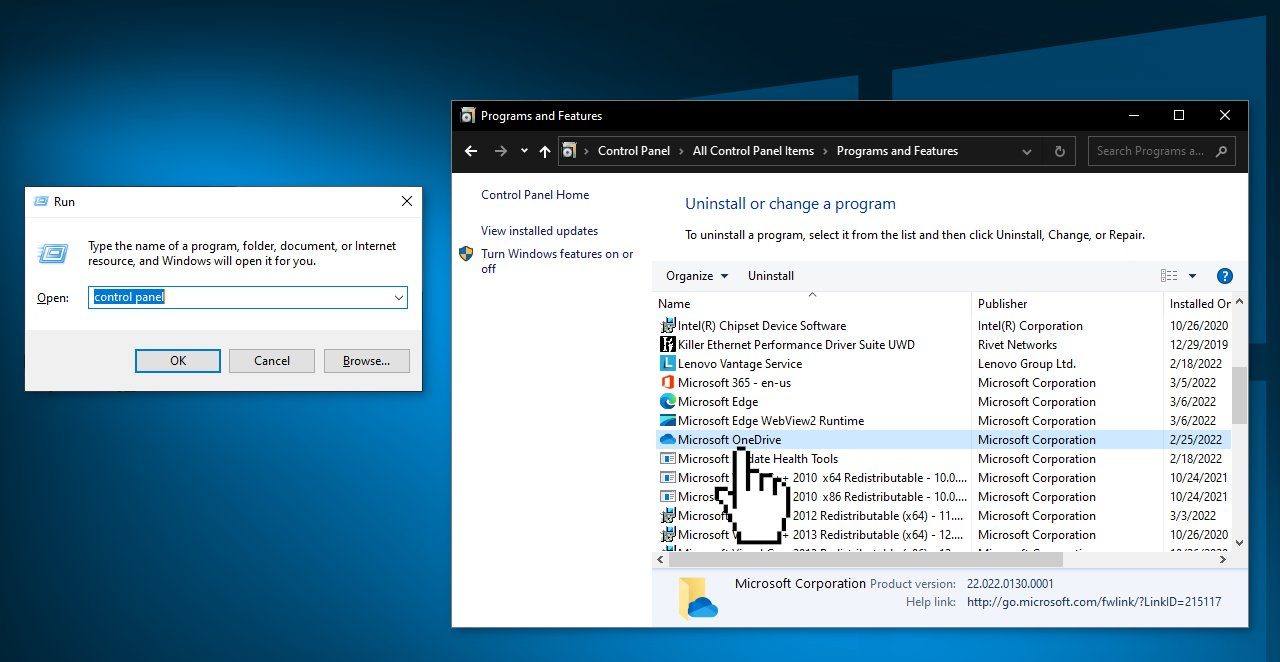Select the Microsoft OneDrive row
Image resolution: width=1280 pixels, height=662 pixels.
point(943,440)
